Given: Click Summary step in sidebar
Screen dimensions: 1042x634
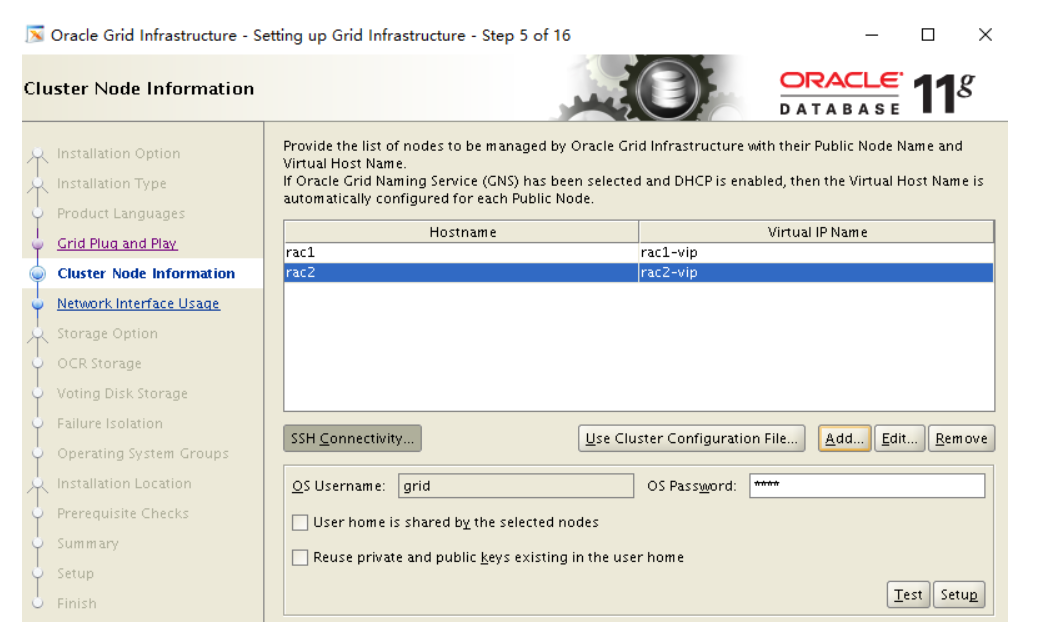Looking at the screenshot, I should point(88,543).
